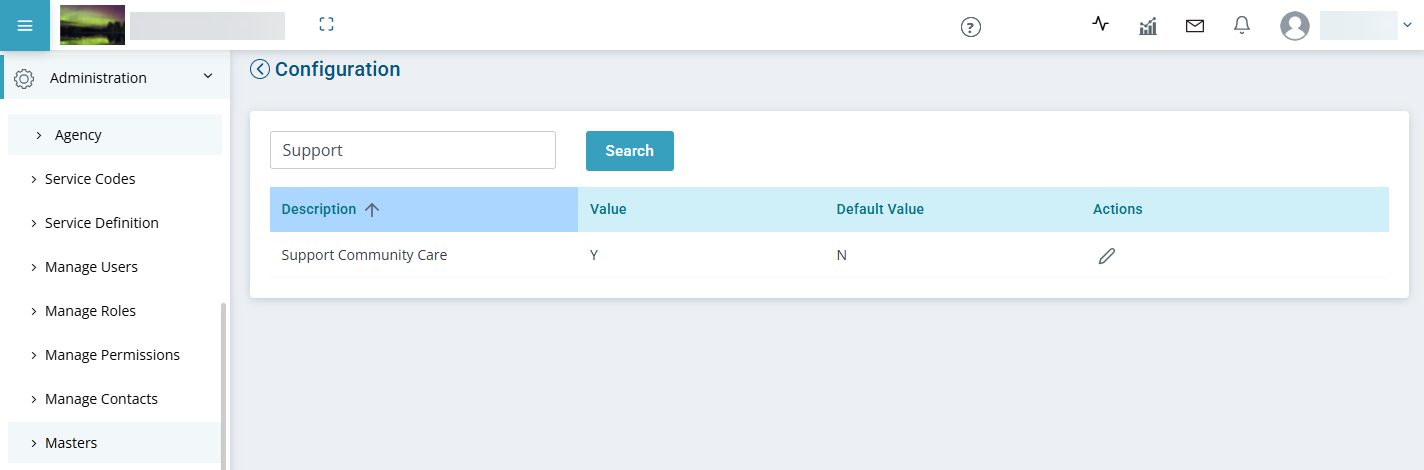Screen dimensions: 1424x470
Task: Open the user profile dropdown arrow
Action: click(1408, 27)
